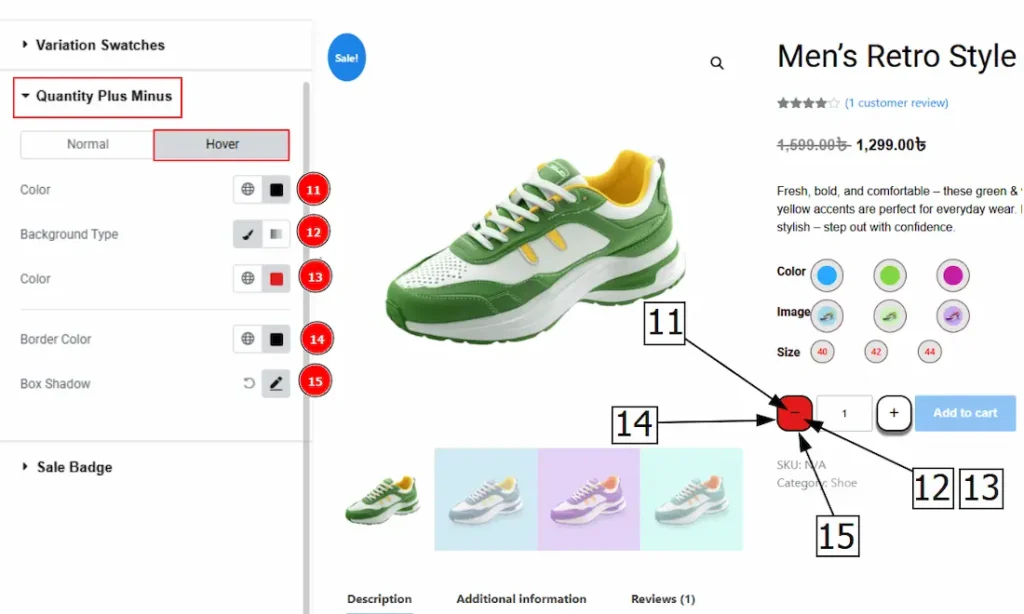Expand the Sale Badge section
1024x614 pixels.
(74, 467)
